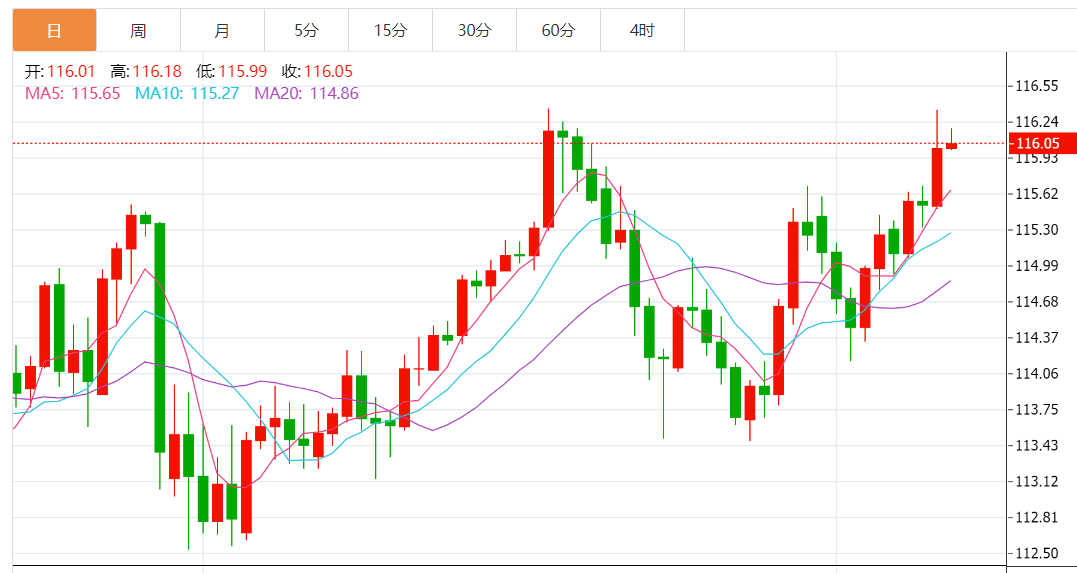The width and height of the screenshot is (1077, 573).
Task: Switch to the monthly 月 tab
Action: click(x=222, y=30)
